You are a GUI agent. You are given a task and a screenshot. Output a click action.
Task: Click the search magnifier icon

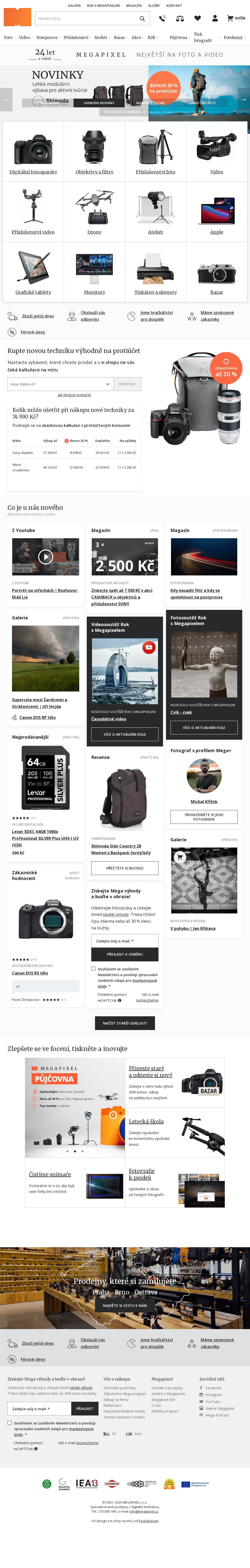pyautogui.click(x=142, y=18)
